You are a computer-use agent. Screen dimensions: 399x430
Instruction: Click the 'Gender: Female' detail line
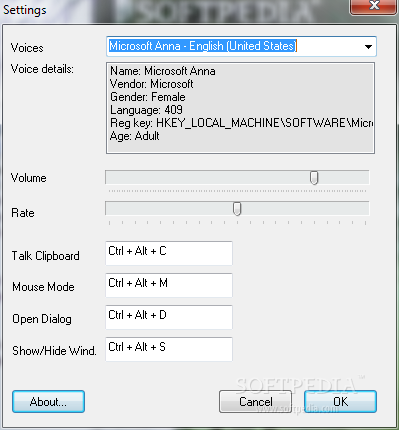(x=148, y=97)
